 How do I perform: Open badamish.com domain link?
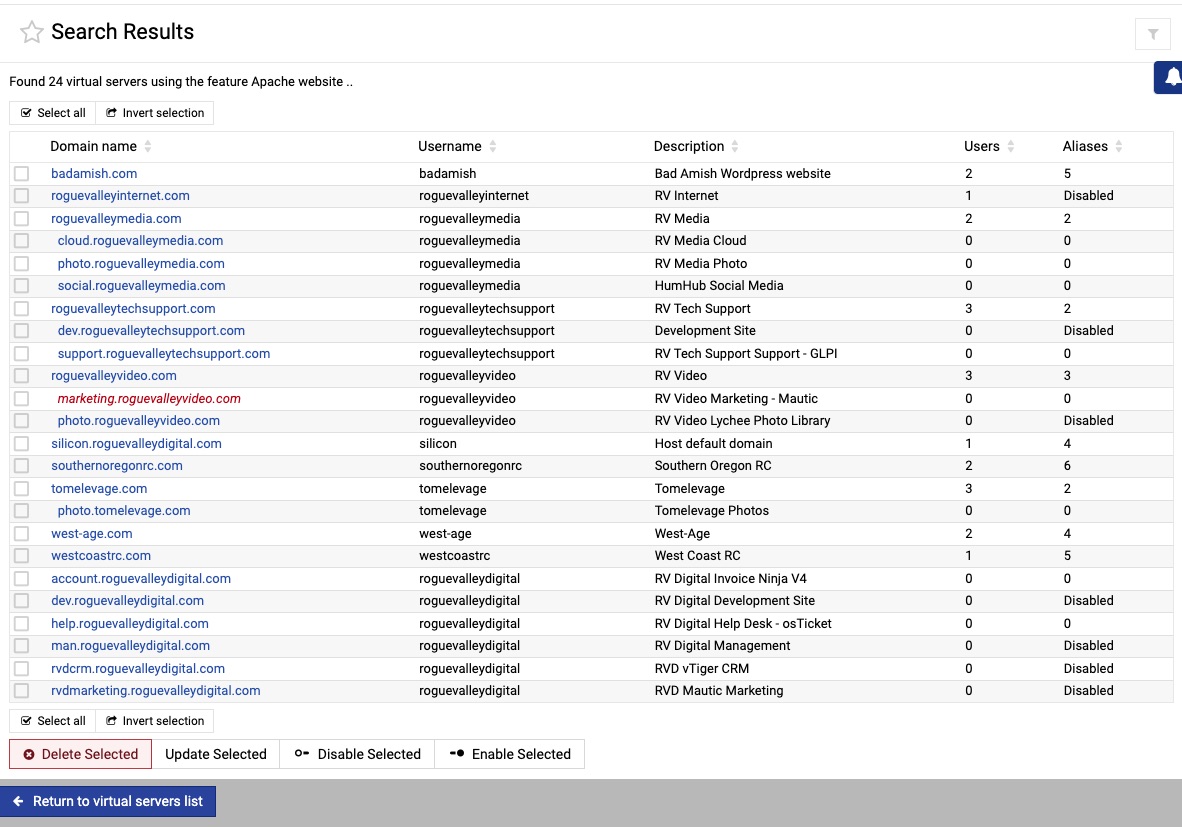(94, 173)
